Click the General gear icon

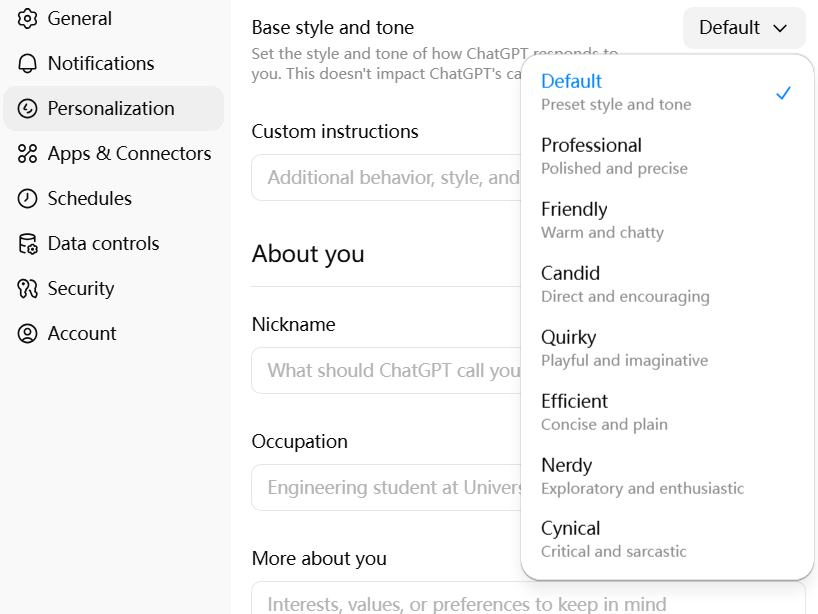pos(27,19)
